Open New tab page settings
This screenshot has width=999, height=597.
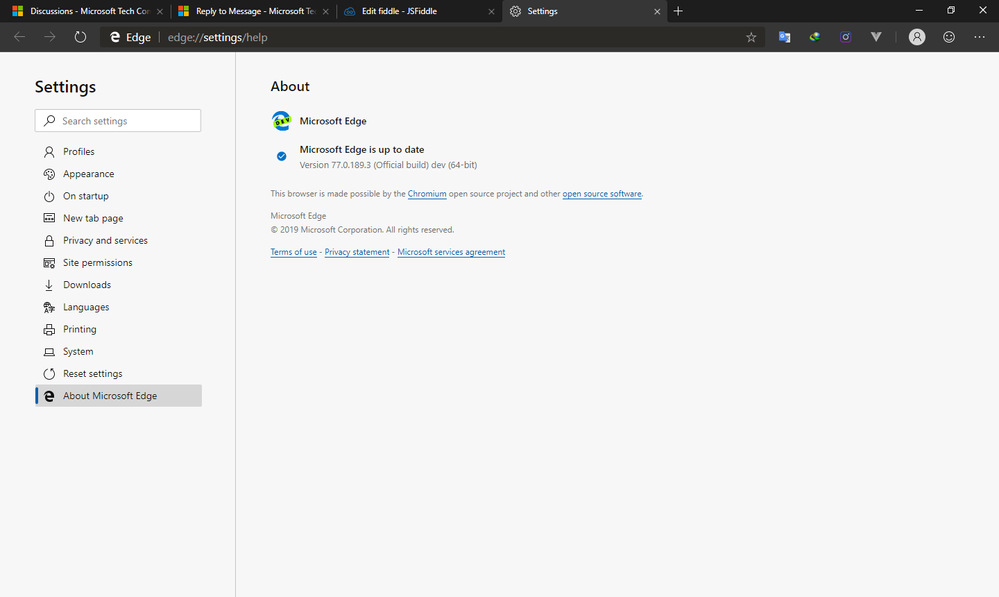(119, 218)
